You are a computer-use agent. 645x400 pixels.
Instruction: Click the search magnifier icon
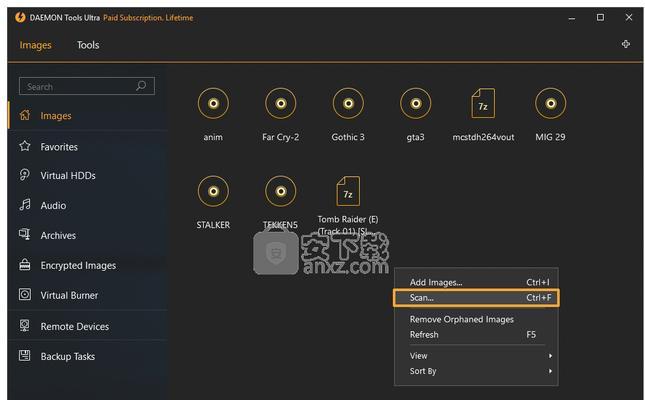point(141,86)
